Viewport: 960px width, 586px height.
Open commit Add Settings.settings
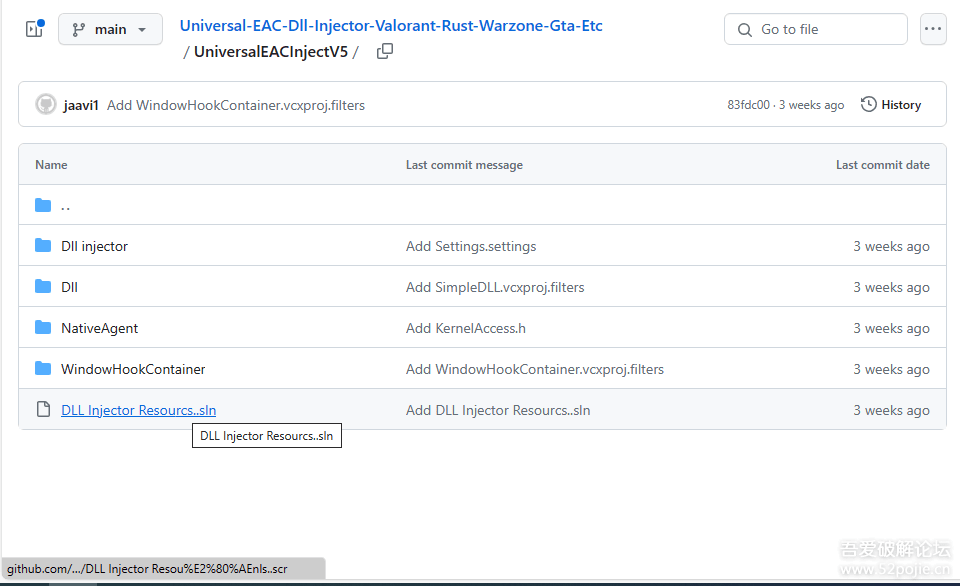[471, 246]
